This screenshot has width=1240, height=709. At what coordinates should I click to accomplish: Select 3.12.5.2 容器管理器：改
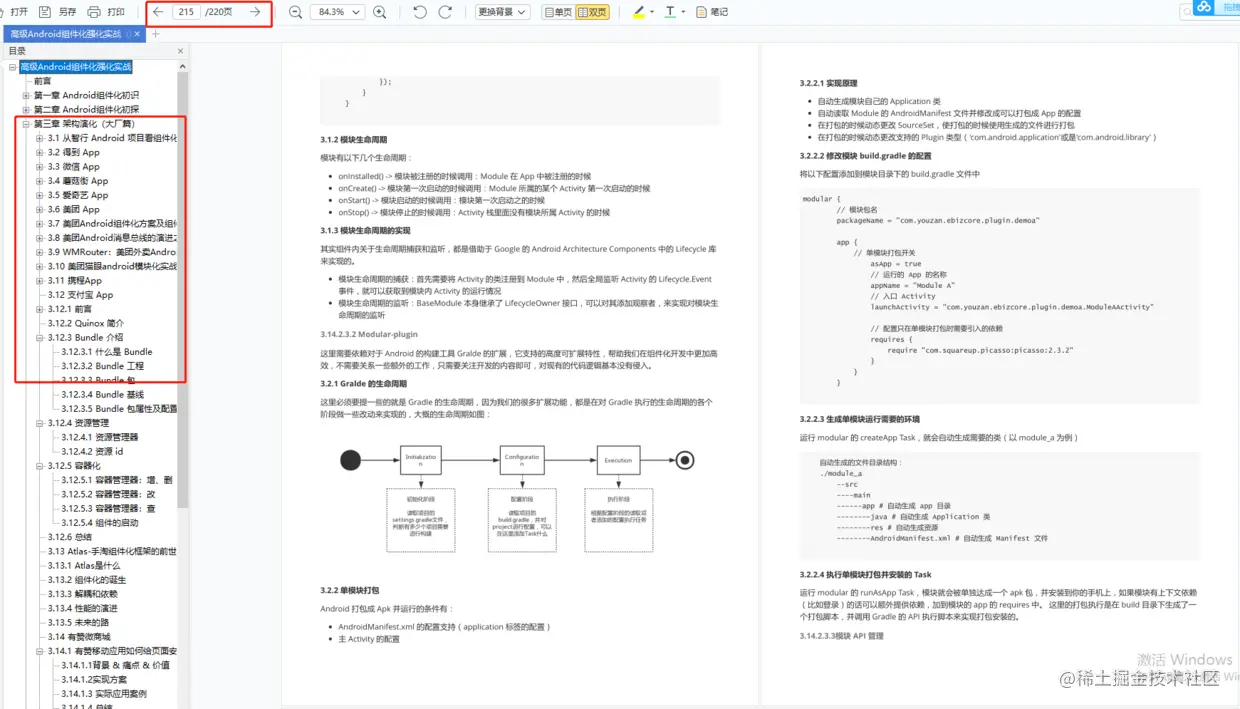[x=108, y=494]
